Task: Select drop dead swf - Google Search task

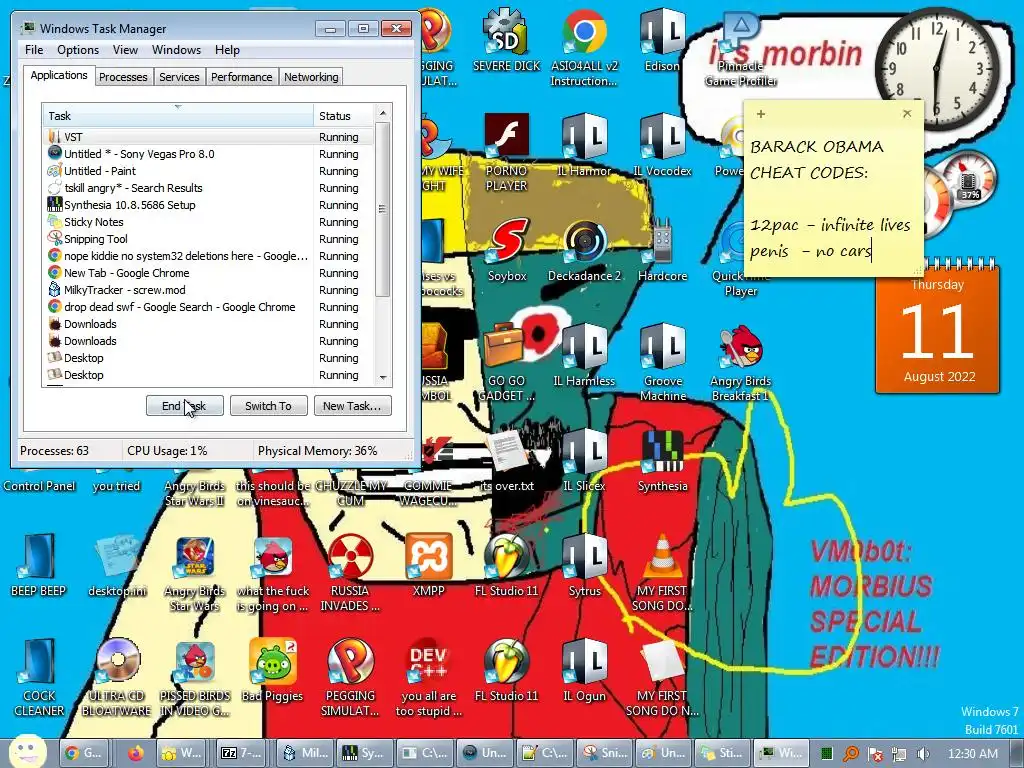Action: 210,307
